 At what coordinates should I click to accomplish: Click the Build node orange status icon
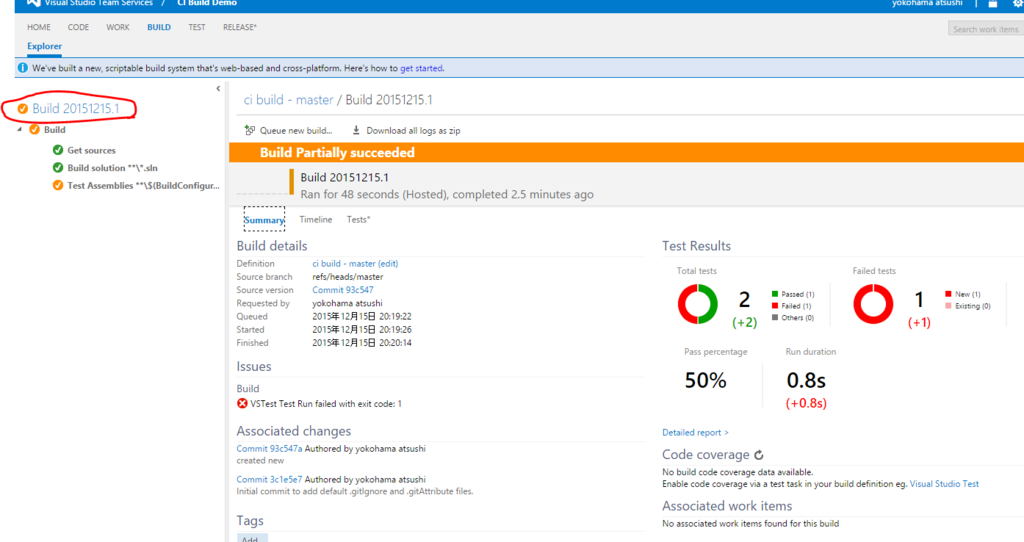pyautogui.click(x=35, y=130)
